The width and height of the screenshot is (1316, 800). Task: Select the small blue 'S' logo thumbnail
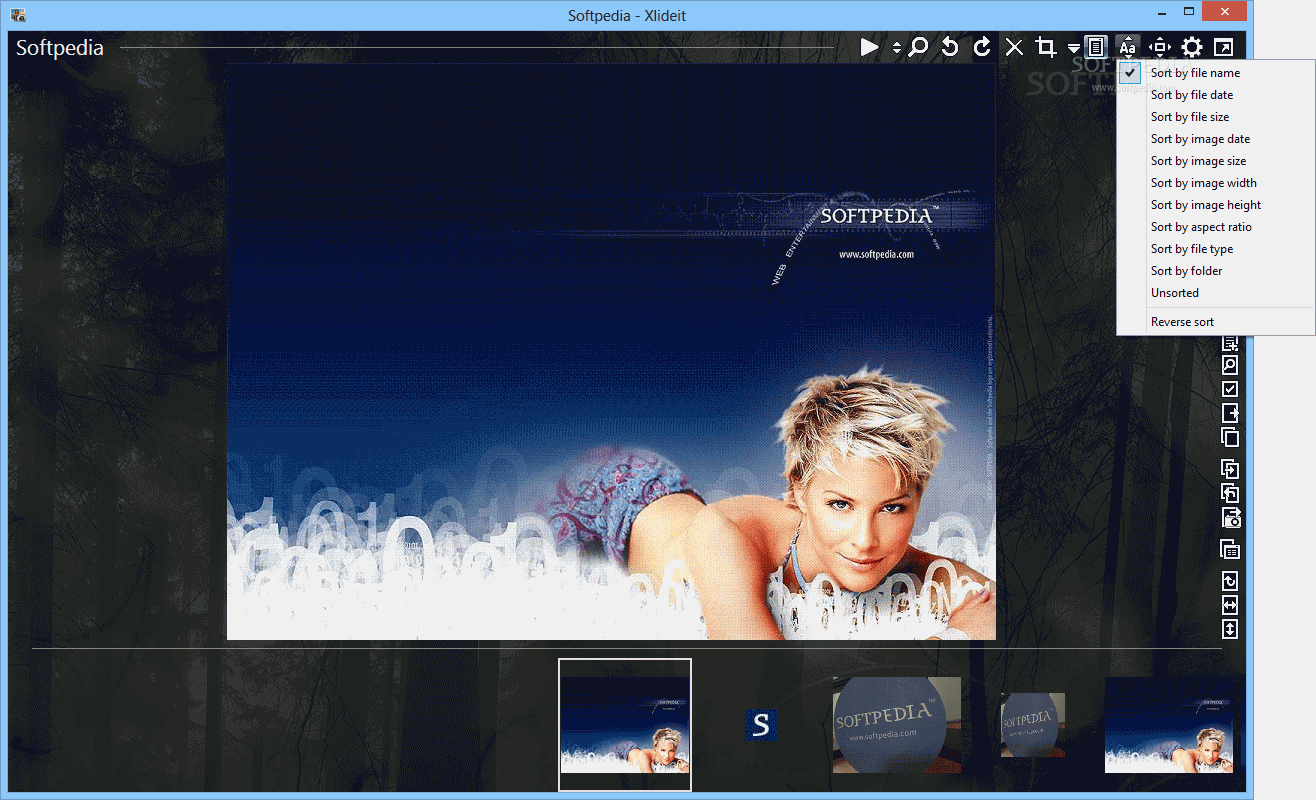click(x=761, y=725)
